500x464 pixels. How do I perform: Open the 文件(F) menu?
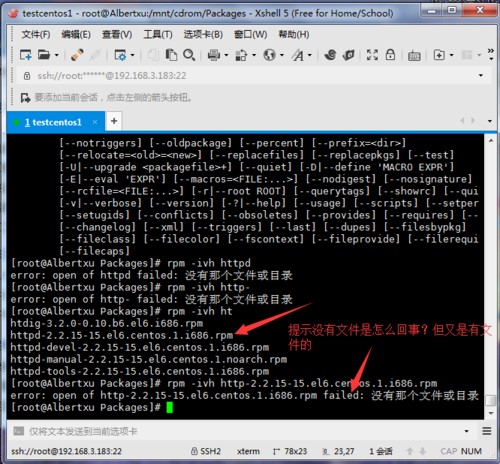(x=36, y=34)
